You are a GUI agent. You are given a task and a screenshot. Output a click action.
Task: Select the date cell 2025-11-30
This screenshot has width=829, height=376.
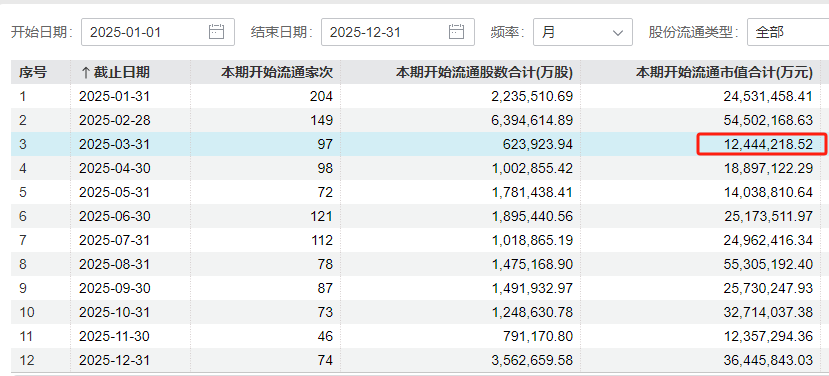pyautogui.click(x=115, y=336)
